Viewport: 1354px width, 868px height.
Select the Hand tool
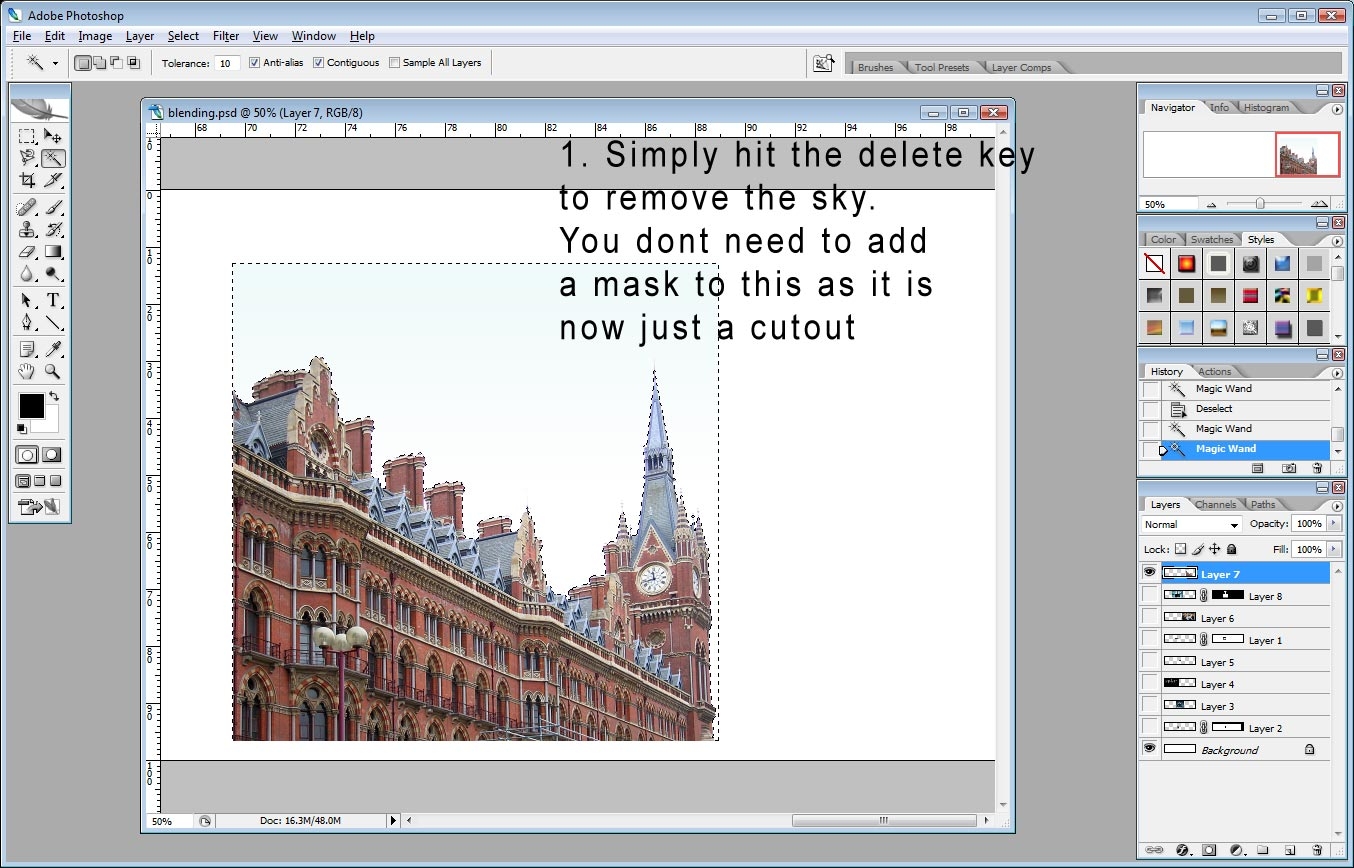tap(27, 372)
